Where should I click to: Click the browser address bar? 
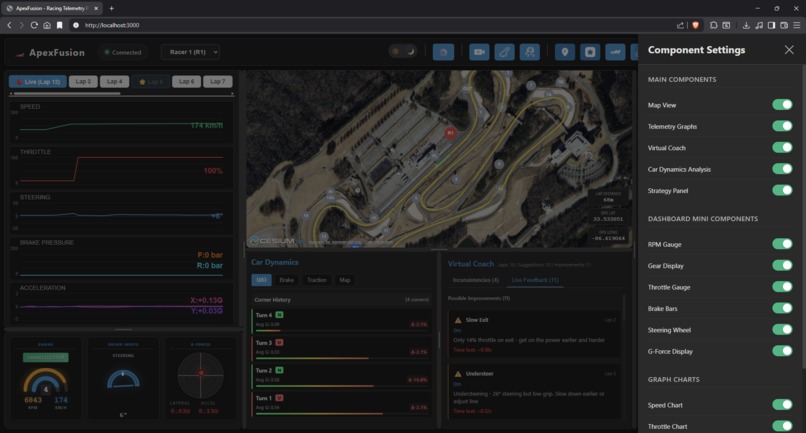pos(375,25)
